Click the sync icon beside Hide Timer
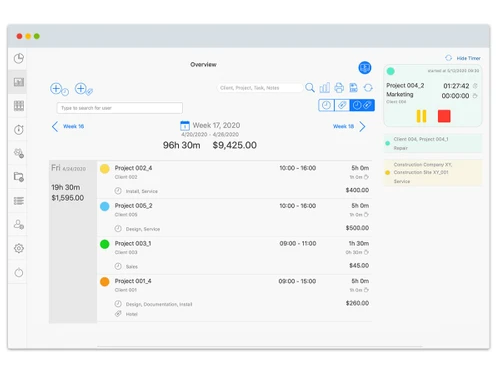This screenshot has width=500, height=375. (448, 58)
